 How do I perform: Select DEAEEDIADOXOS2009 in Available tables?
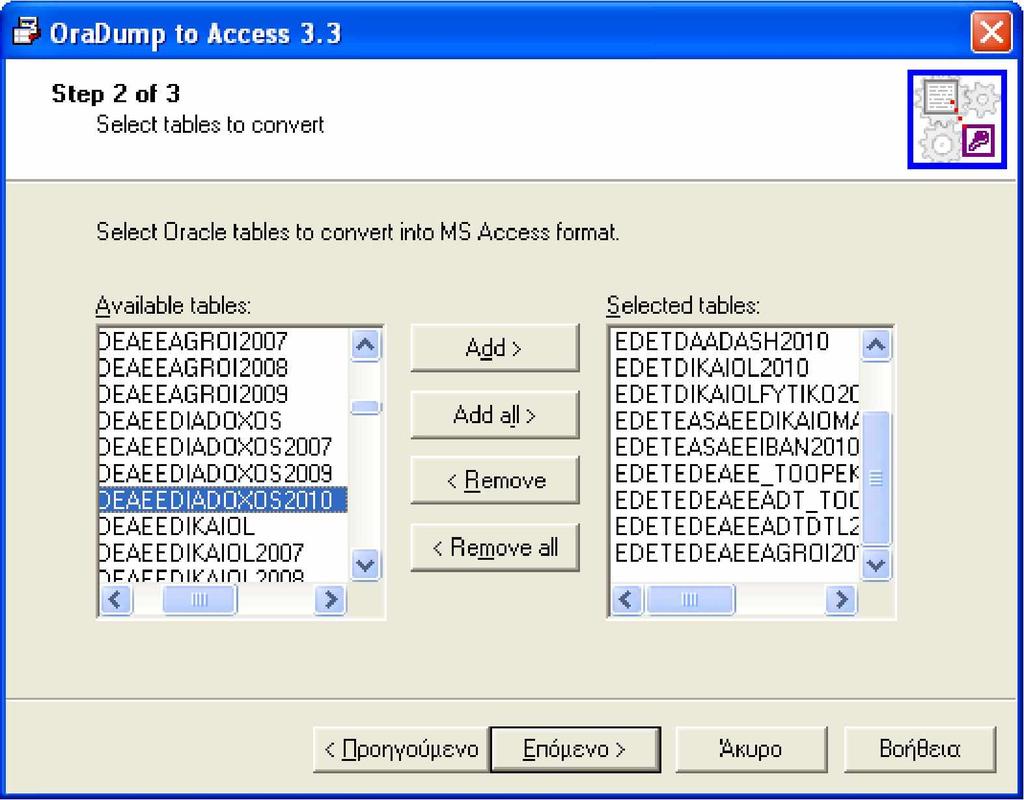tap(223, 473)
